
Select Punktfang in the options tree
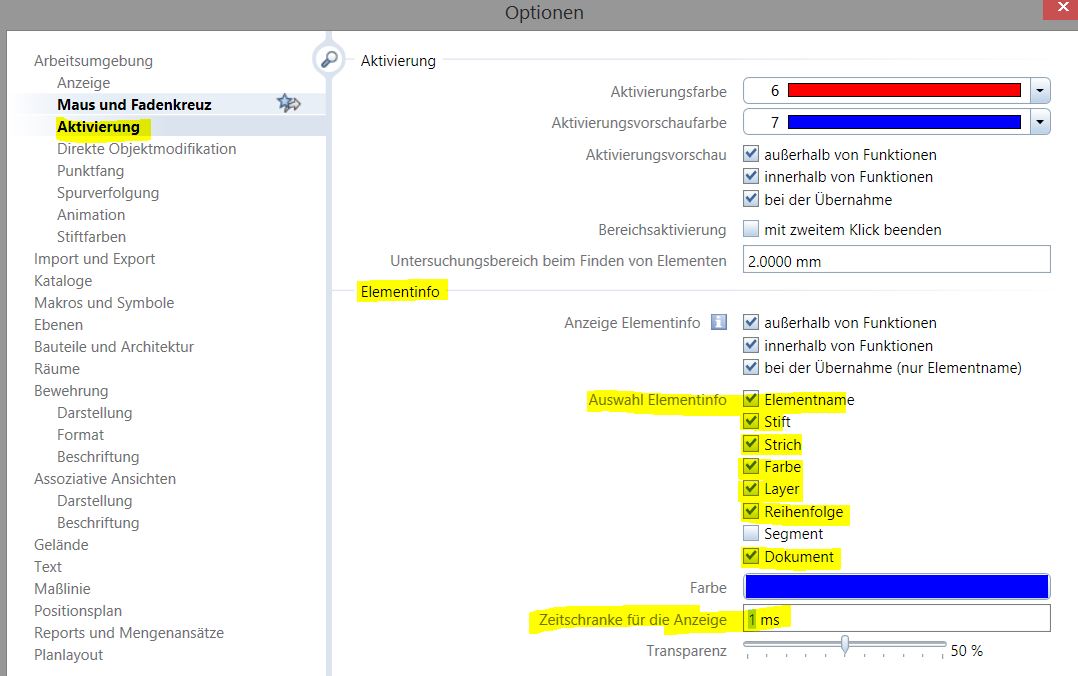[x=91, y=171]
